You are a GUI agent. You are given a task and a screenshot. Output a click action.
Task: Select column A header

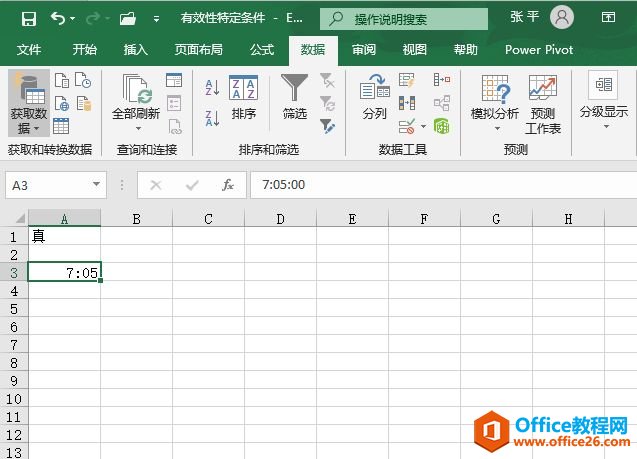pyautogui.click(x=64, y=219)
